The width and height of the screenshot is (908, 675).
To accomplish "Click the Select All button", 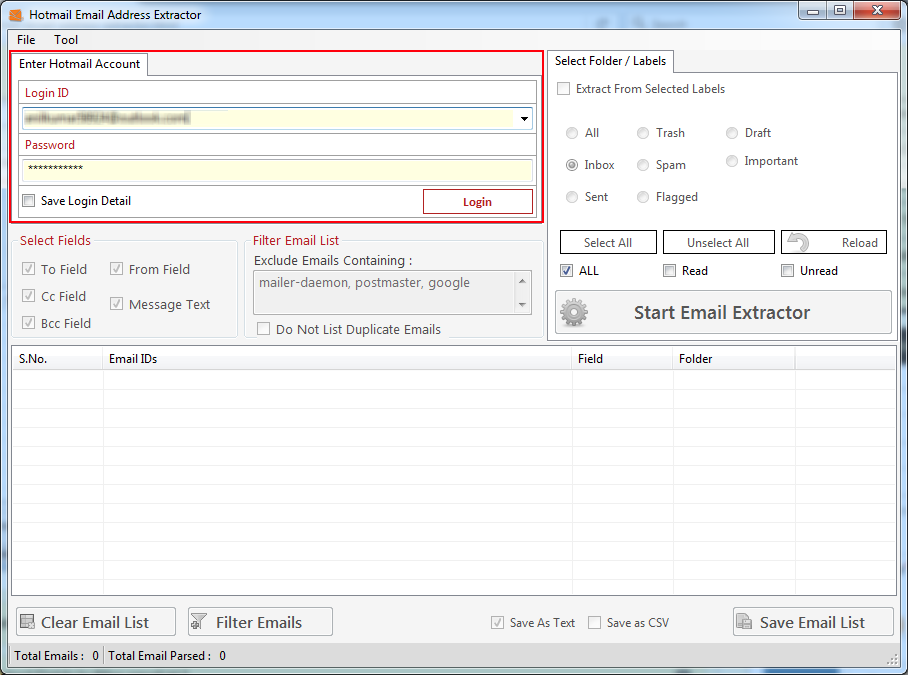I will tap(608, 242).
